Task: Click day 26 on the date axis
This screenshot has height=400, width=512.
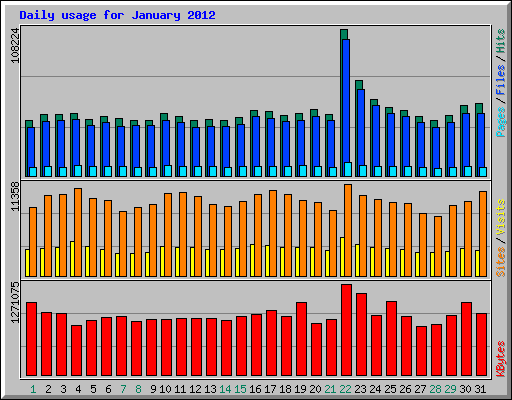Action: point(405,389)
